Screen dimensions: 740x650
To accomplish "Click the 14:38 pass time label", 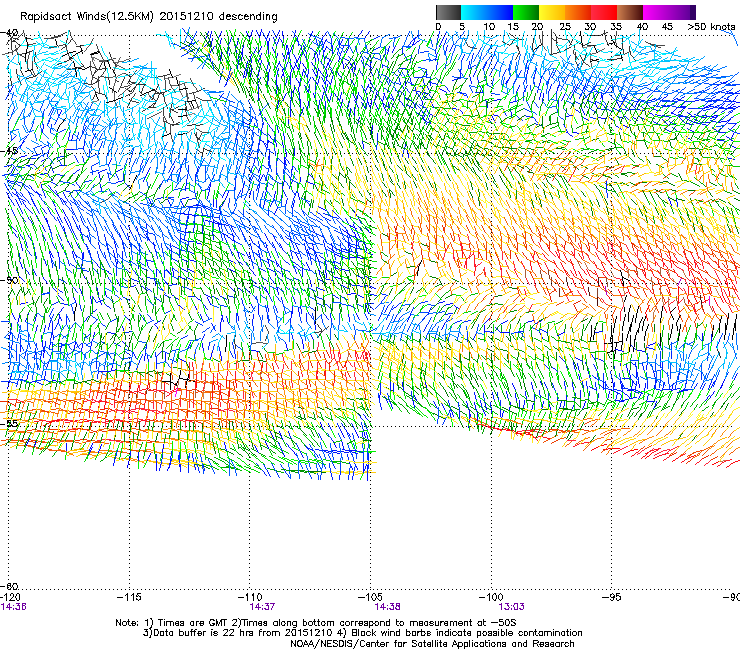I will tap(387, 607).
